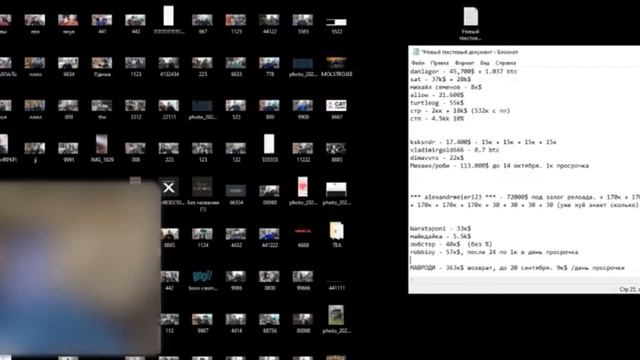
Task: Select the thumbnail labeled 9991
Action: (68, 152)
